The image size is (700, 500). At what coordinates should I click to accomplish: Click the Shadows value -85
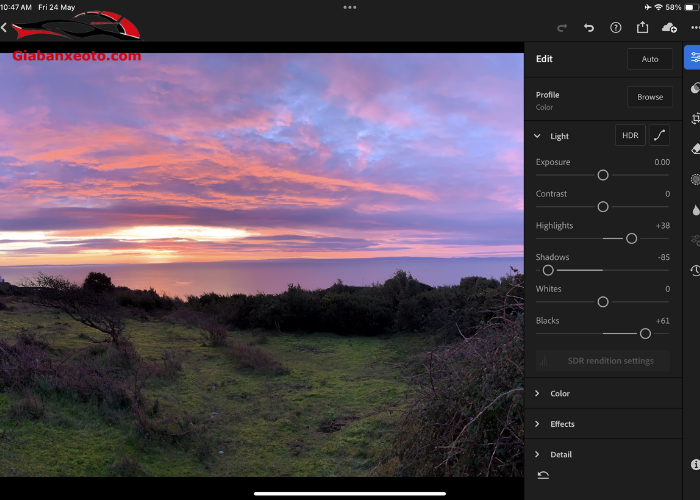pos(664,257)
